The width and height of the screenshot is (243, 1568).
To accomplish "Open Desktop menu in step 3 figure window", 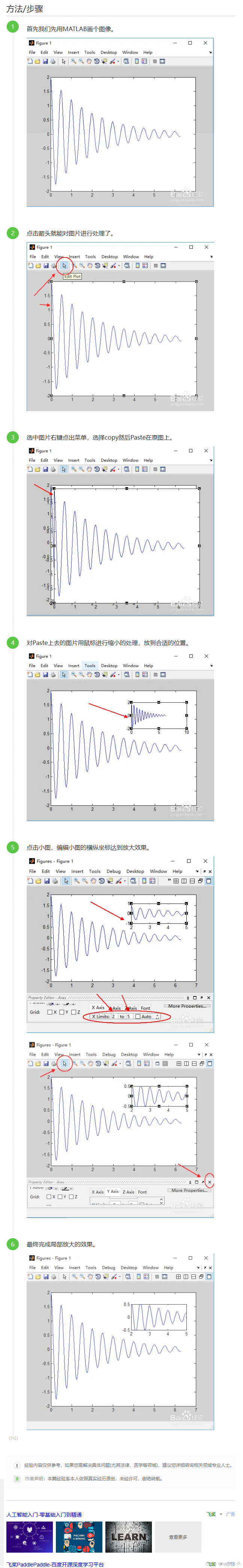I will (x=109, y=460).
